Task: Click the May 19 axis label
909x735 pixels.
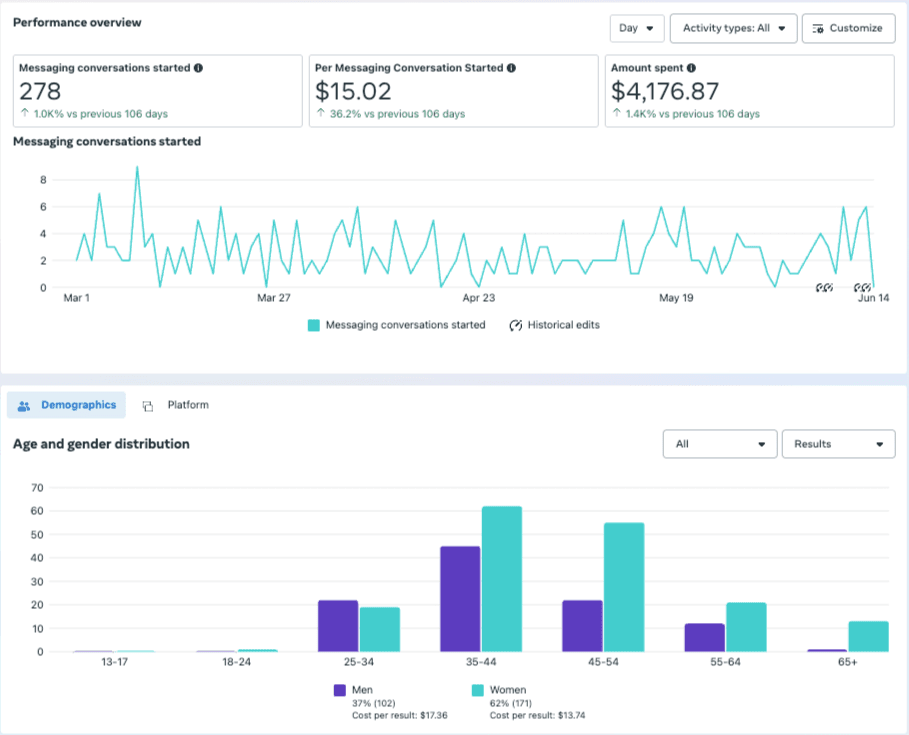Action: 676,298
